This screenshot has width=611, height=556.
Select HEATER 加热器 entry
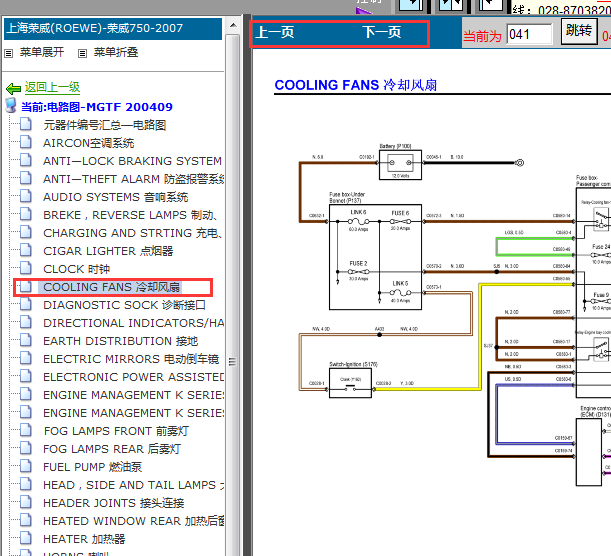pos(84,539)
